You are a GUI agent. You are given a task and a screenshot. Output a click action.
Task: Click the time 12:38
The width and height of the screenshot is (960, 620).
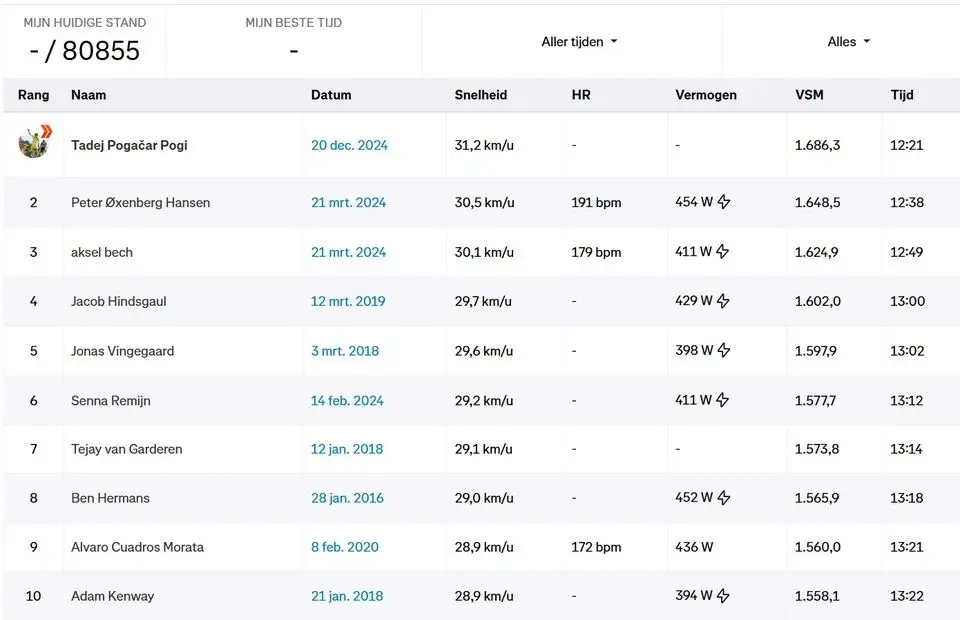907,203
